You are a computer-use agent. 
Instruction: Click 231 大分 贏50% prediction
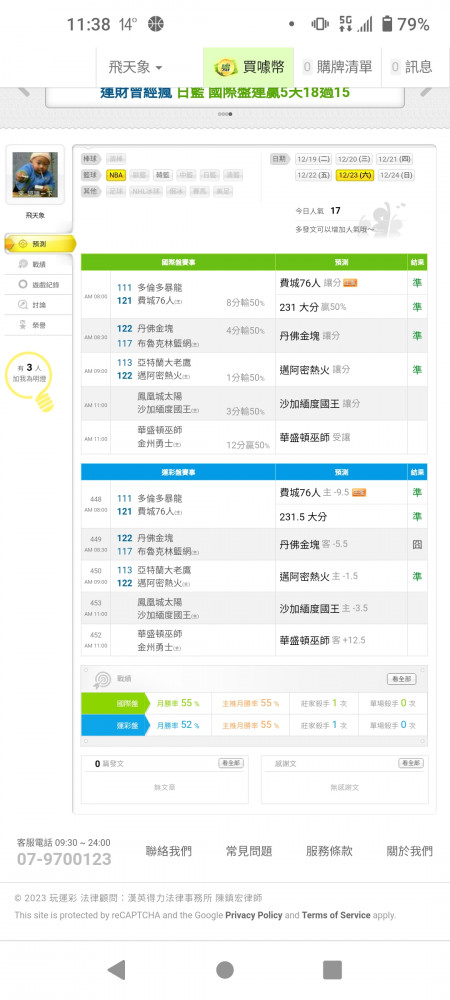(x=313, y=307)
